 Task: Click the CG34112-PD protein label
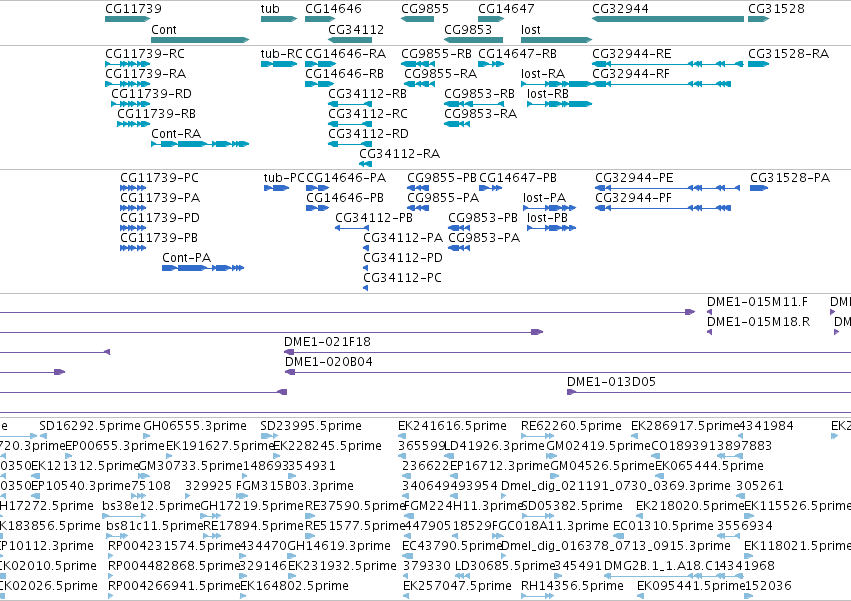(x=403, y=258)
